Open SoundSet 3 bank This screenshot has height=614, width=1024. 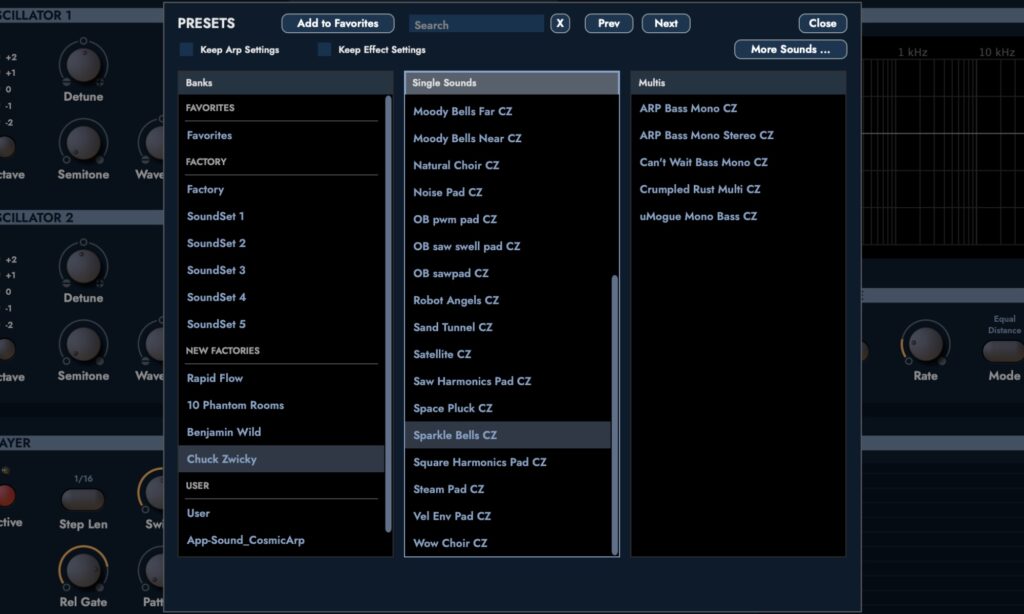pyautogui.click(x=281, y=270)
